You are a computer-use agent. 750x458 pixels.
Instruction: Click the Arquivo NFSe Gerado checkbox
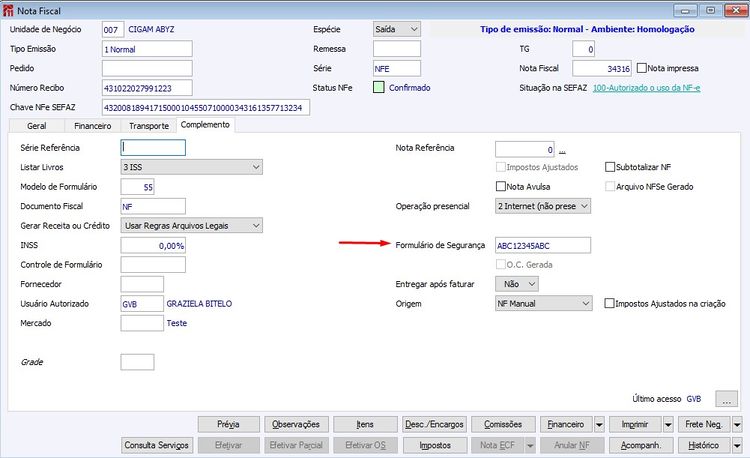[610, 186]
